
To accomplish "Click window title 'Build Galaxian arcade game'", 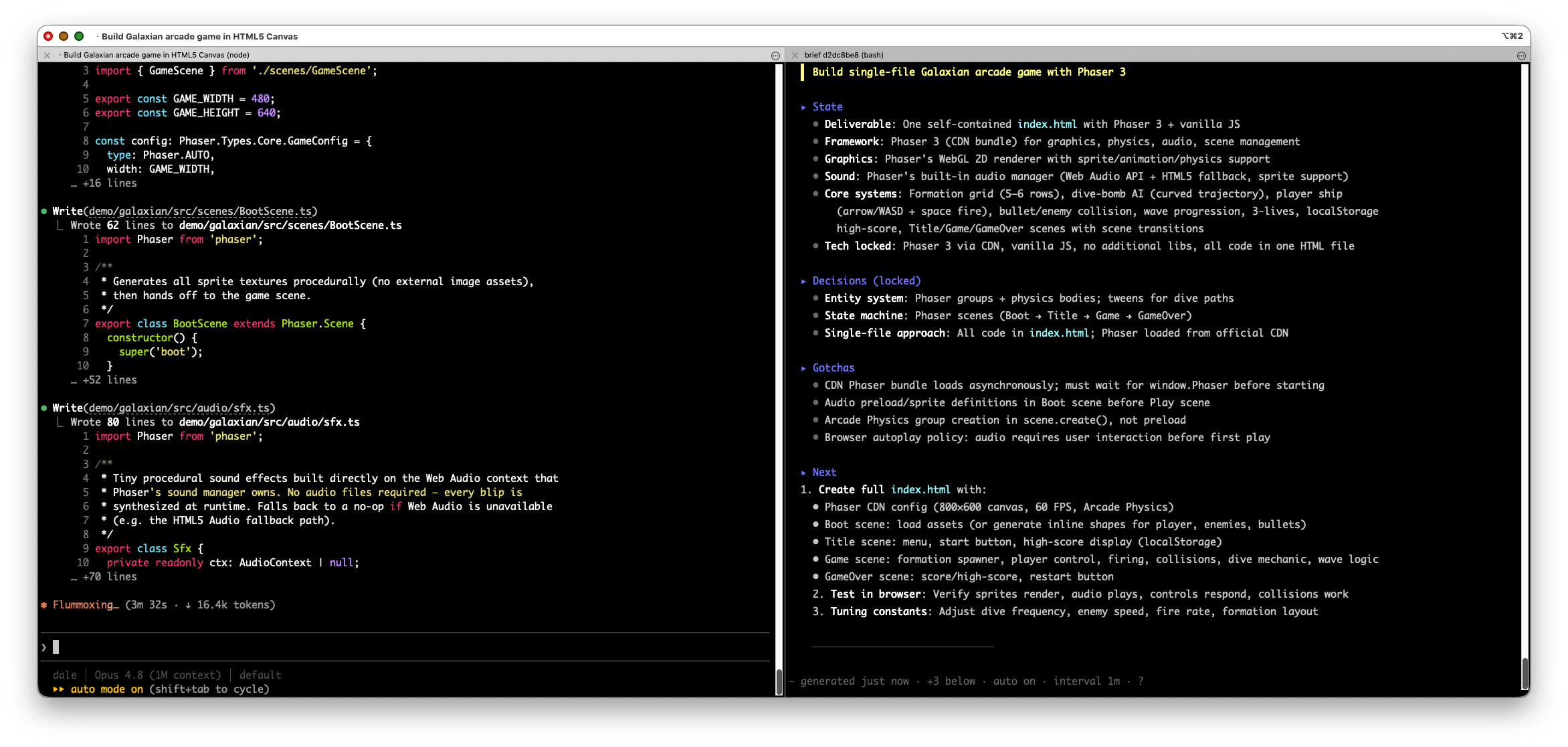I will coord(199,36).
